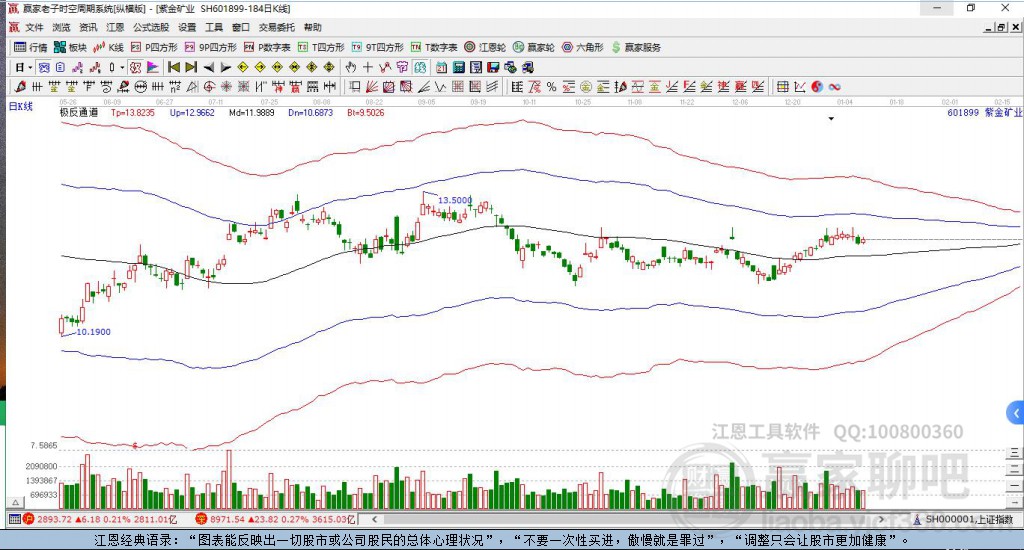Click the zigzag V line icon
1024x550 pixels.
pyautogui.click(x=441, y=86)
